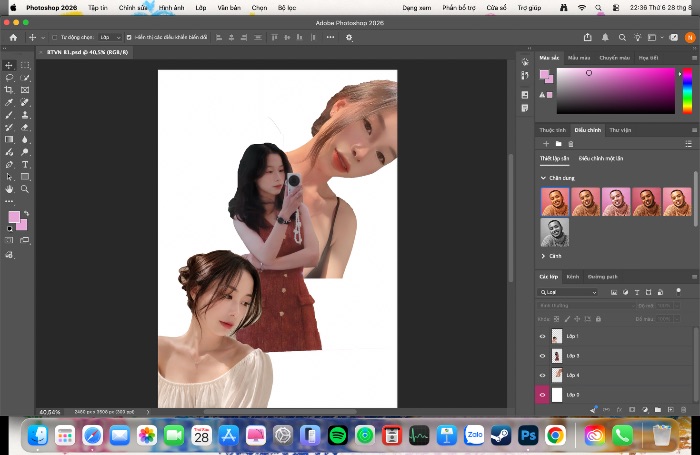Hide layer Lớp 4 with its eye
Screen dimensions: 700x455
(542, 376)
